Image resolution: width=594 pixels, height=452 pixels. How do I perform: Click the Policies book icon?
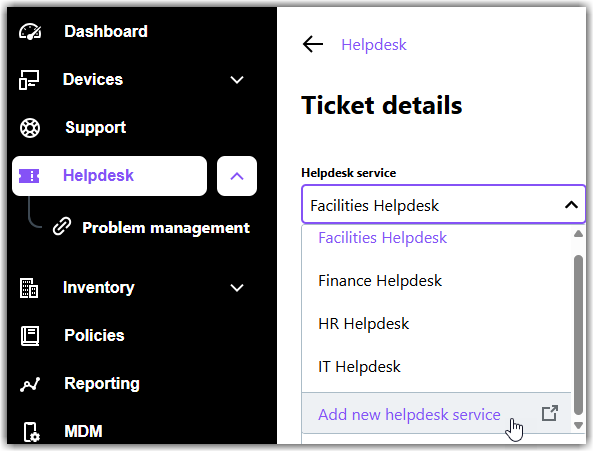tap(30, 336)
